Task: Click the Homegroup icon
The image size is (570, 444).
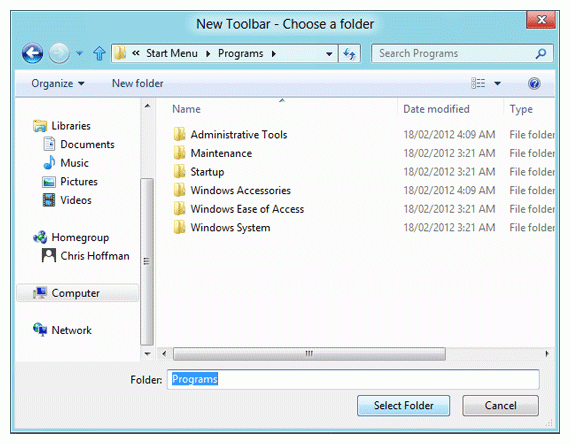Action: 40,237
